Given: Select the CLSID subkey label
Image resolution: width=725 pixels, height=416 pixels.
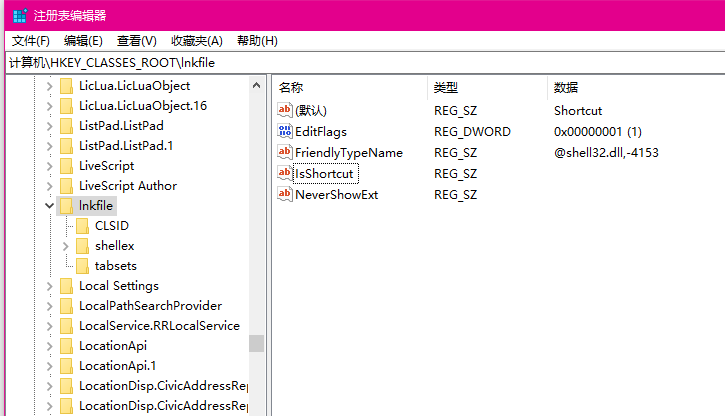Looking at the screenshot, I should click(x=112, y=226).
